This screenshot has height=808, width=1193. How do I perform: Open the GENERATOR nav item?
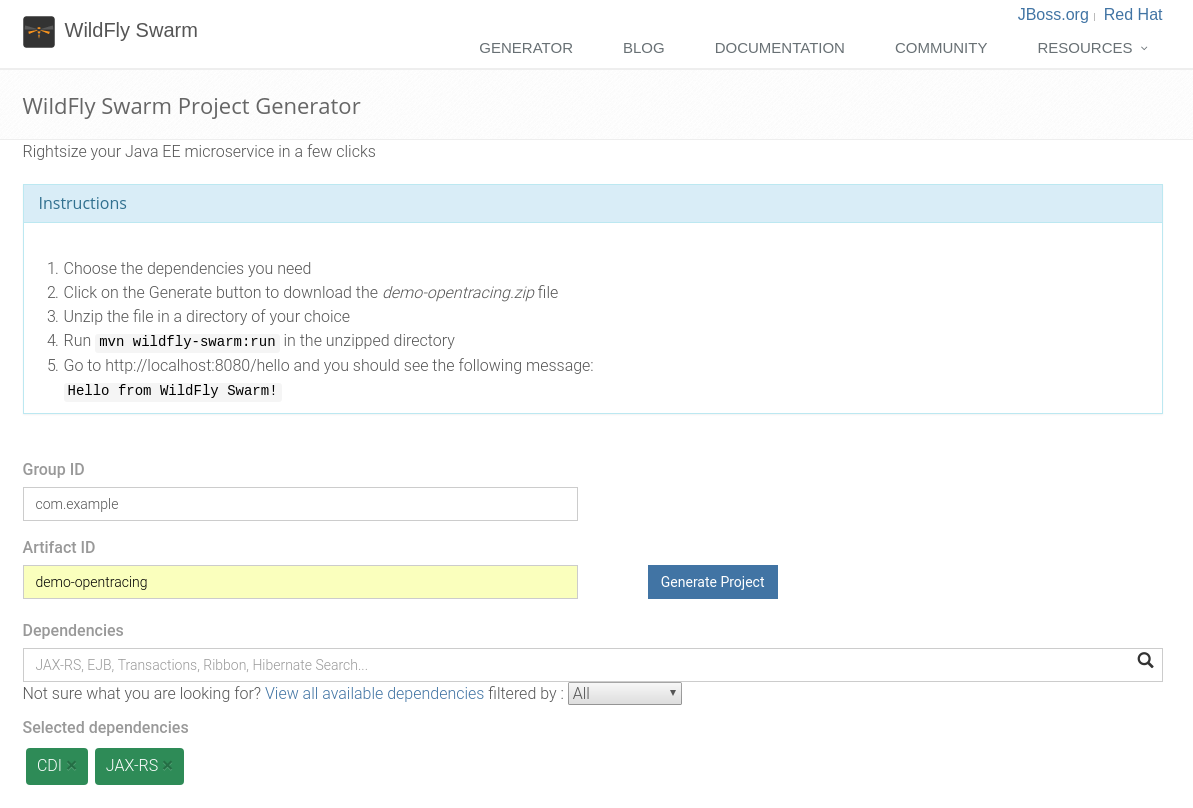coord(526,48)
